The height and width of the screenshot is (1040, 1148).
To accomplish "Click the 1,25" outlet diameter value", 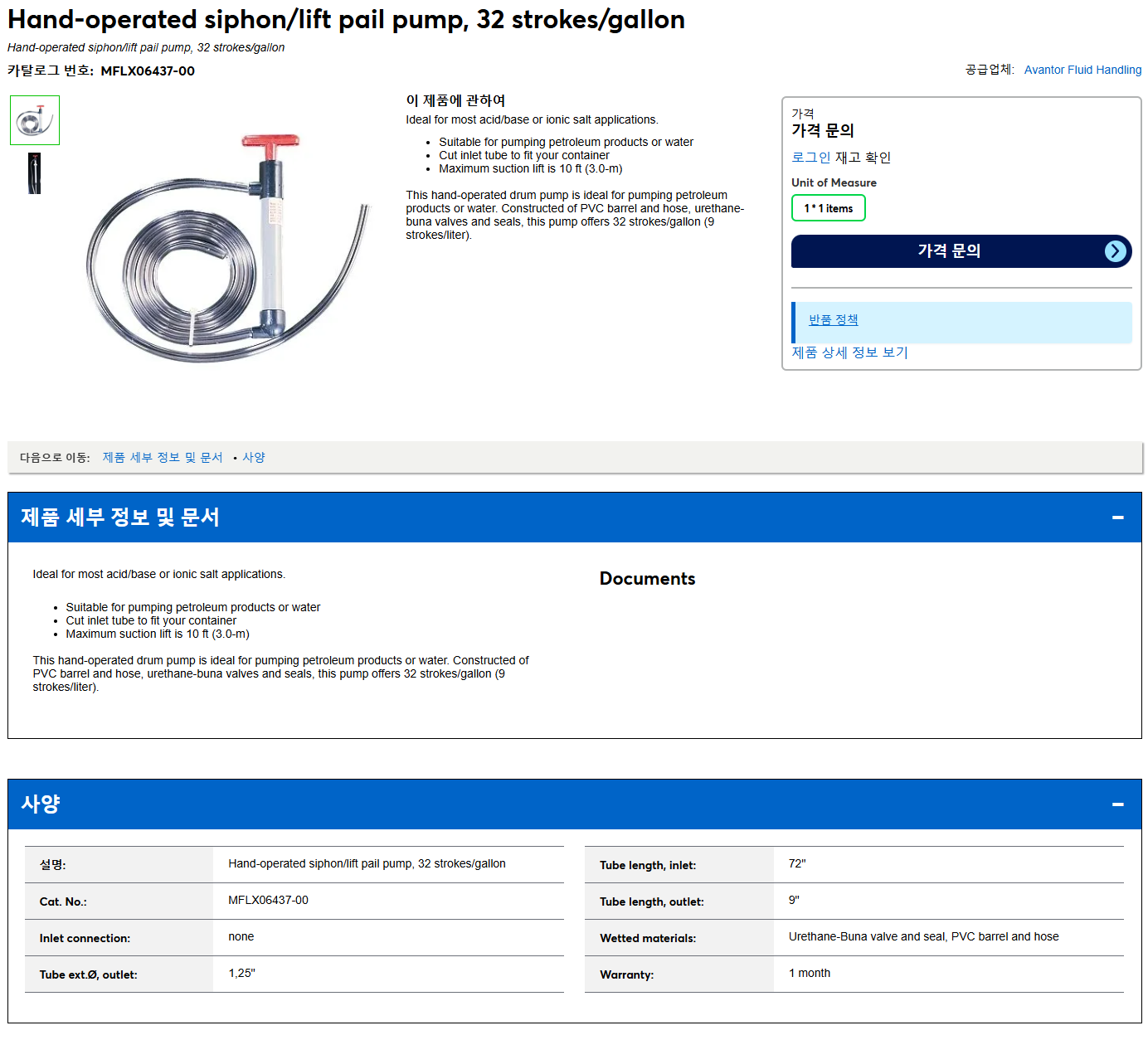I will pos(241,974).
